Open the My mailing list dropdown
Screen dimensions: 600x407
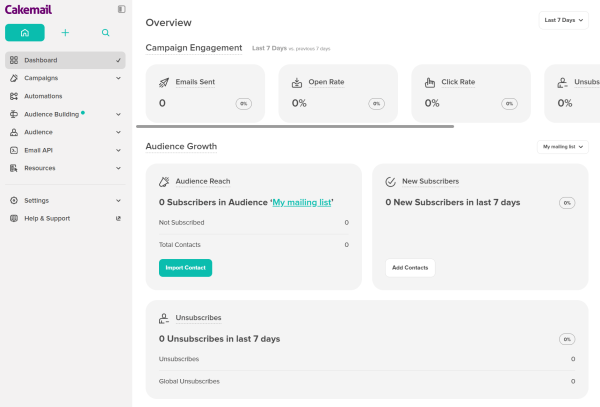(x=563, y=147)
